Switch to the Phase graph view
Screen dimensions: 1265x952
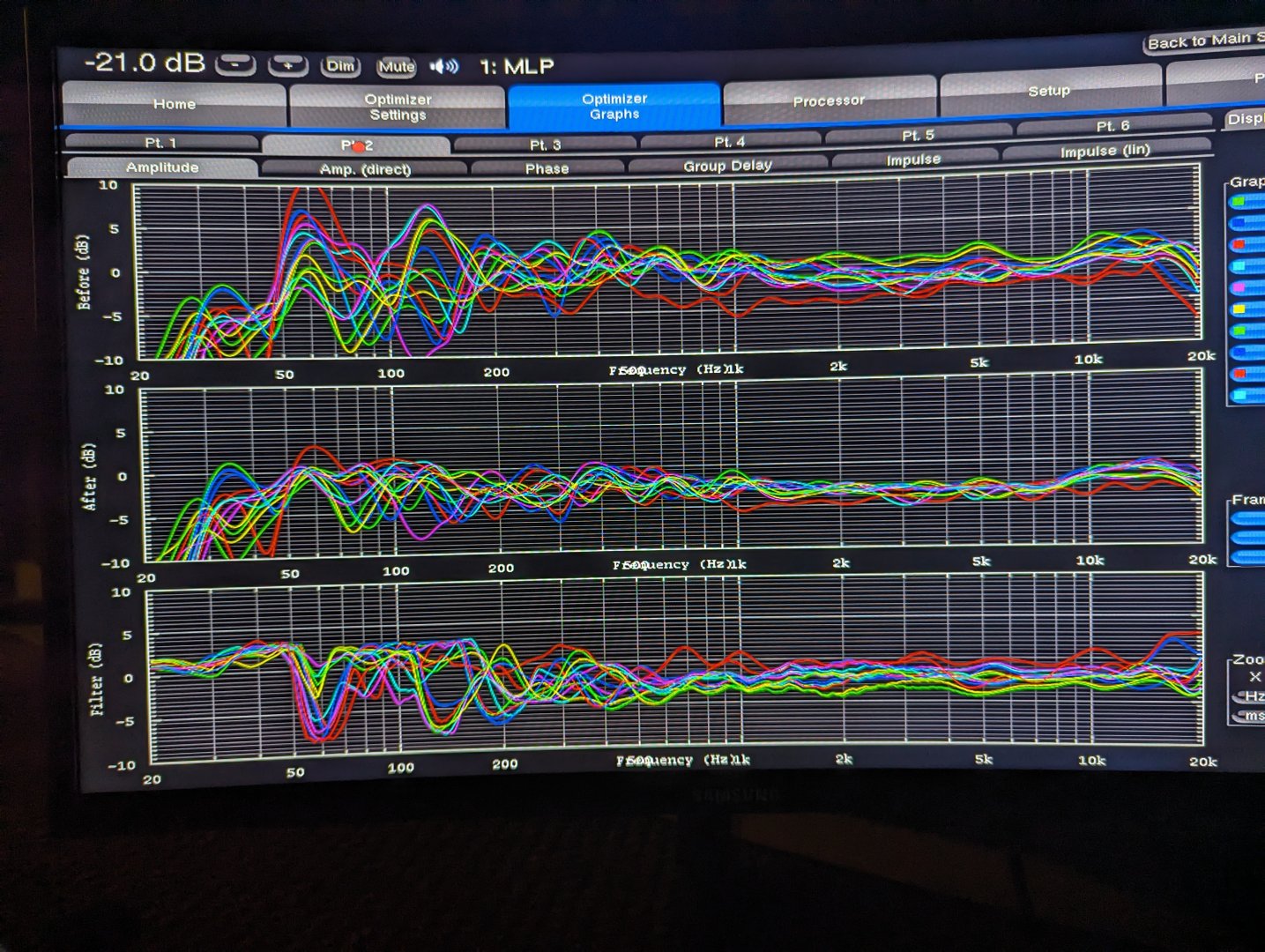click(547, 168)
